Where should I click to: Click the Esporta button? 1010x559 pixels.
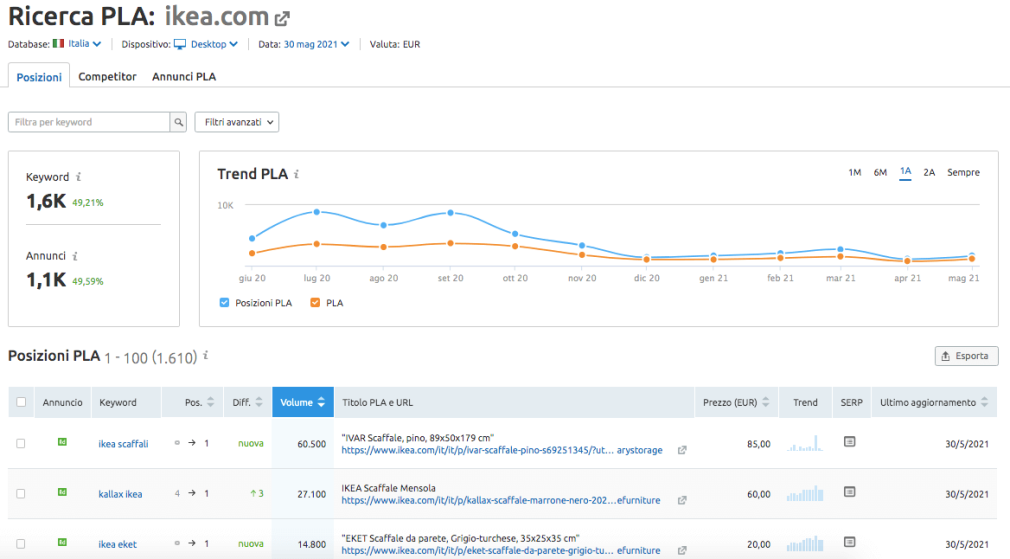pos(967,356)
